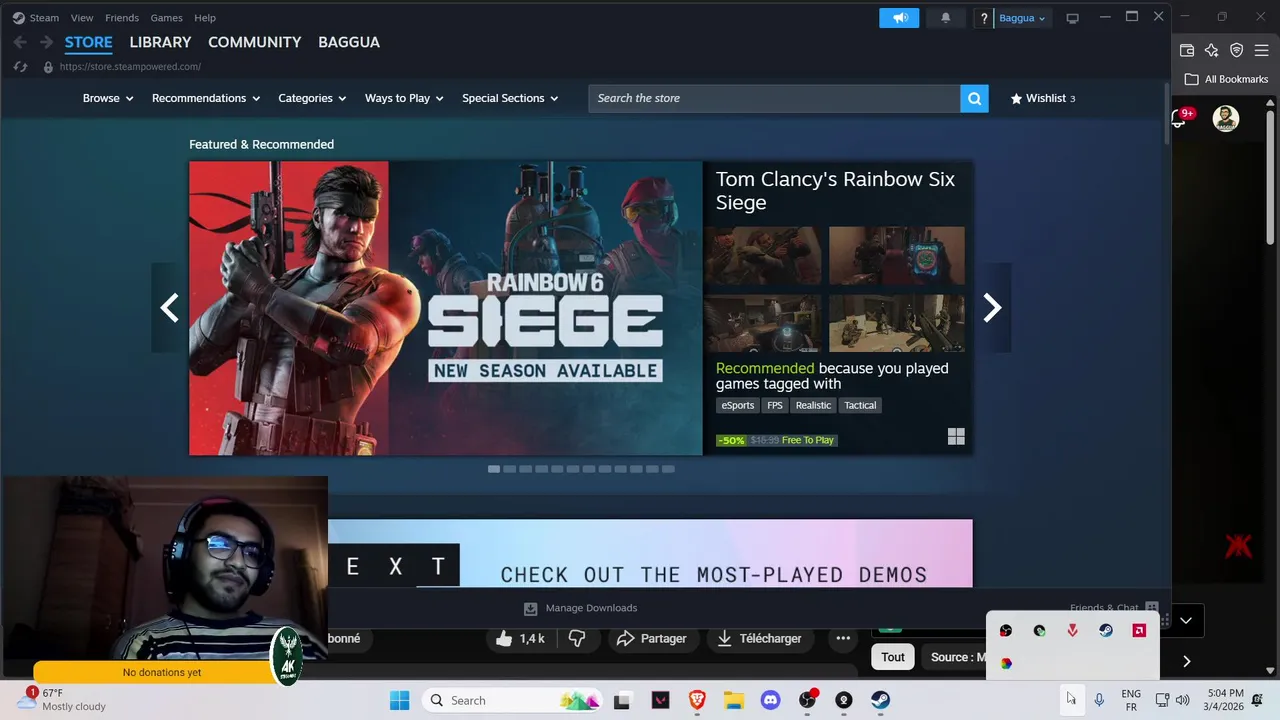Open more actions ellipsis under video
Screen dimensions: 1280x720
coord(843,638)
